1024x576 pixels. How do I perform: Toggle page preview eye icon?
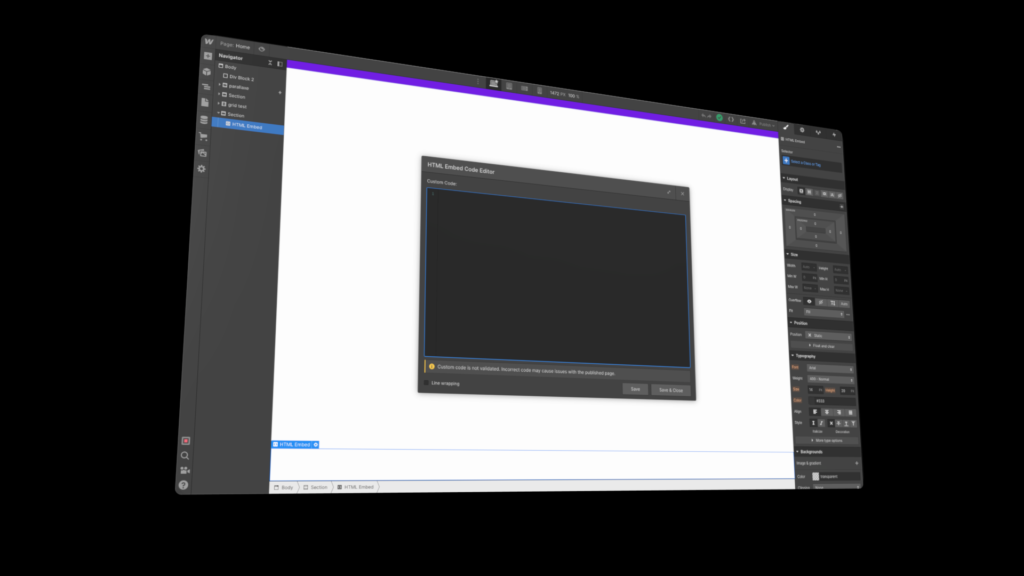pos(262,49)
